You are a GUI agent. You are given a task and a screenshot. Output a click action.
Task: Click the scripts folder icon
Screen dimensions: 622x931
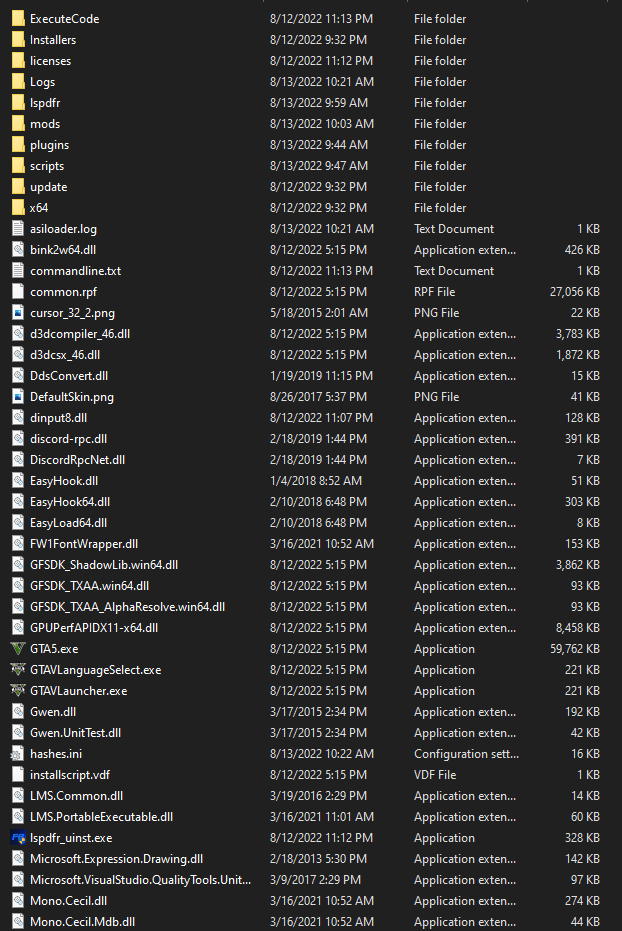click(x=18, y=166)
